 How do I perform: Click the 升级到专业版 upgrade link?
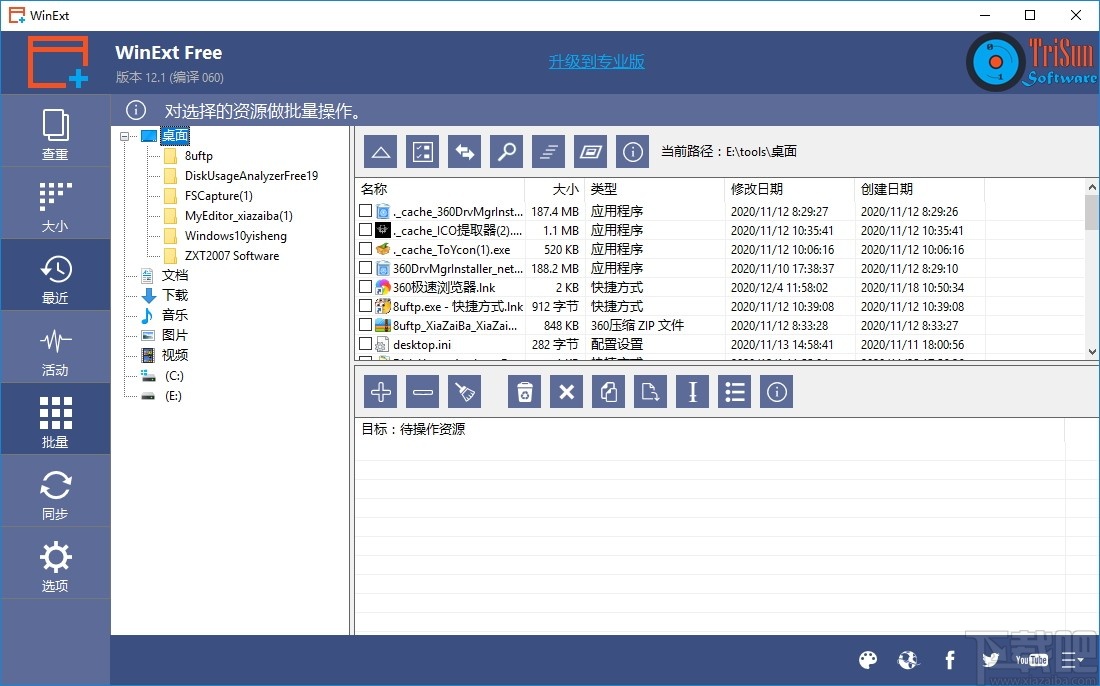tap(596, 61)
